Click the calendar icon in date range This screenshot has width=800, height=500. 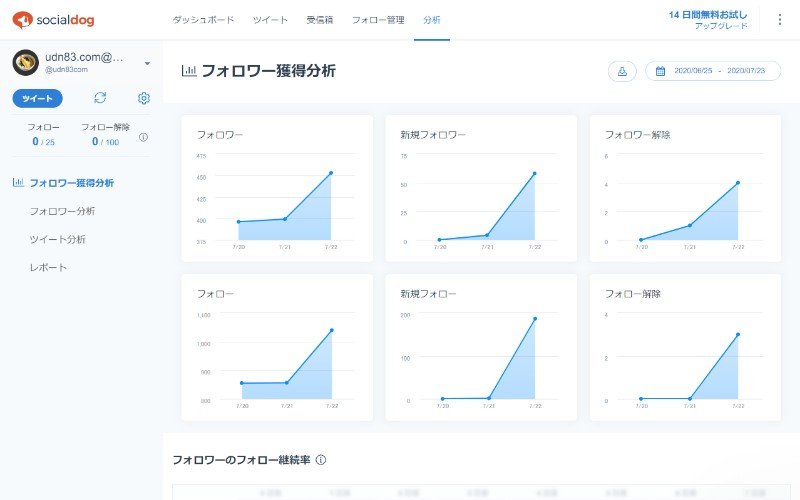(660, 71)
